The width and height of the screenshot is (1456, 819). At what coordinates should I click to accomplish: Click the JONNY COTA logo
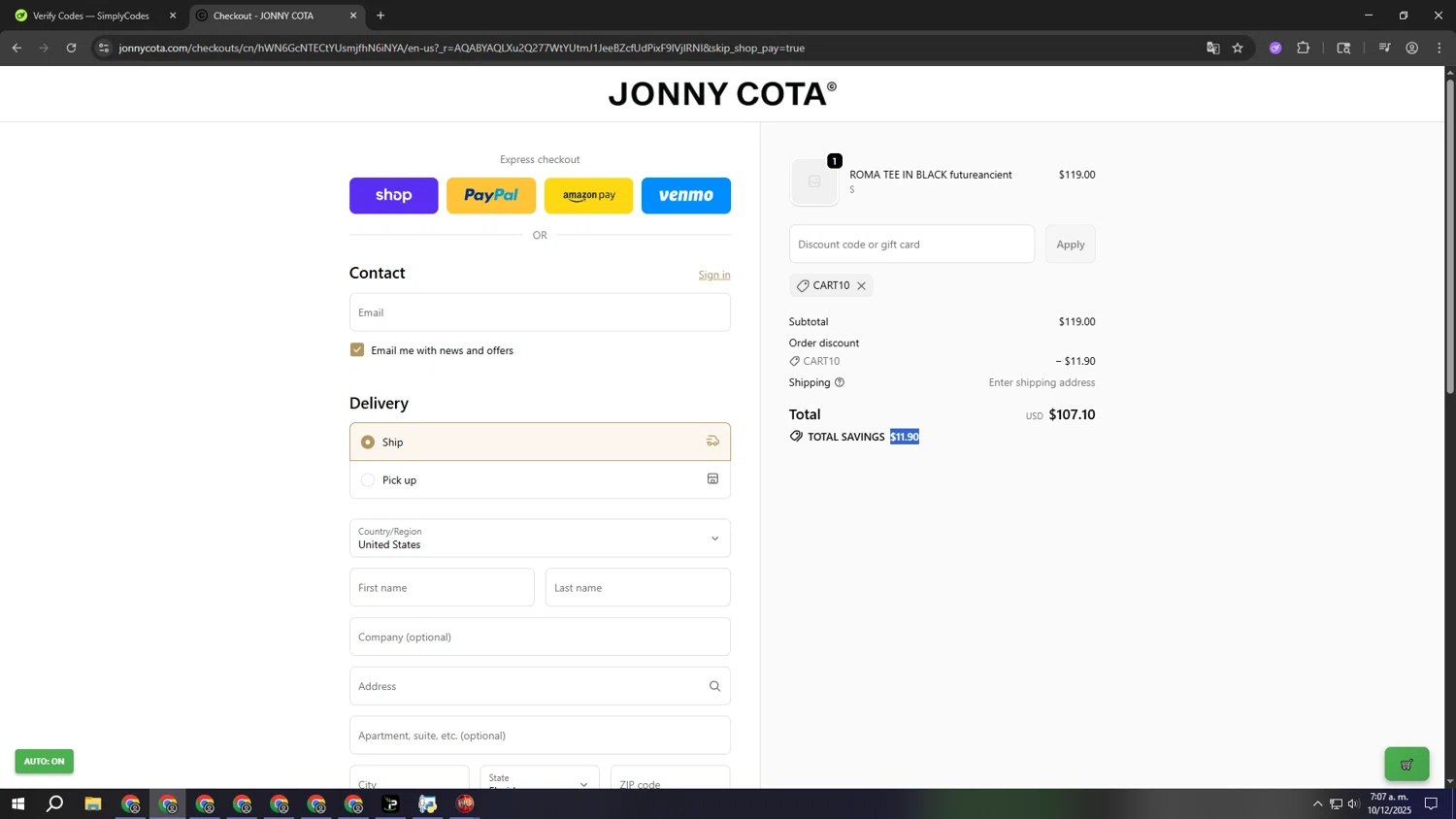tap(722, 94)
